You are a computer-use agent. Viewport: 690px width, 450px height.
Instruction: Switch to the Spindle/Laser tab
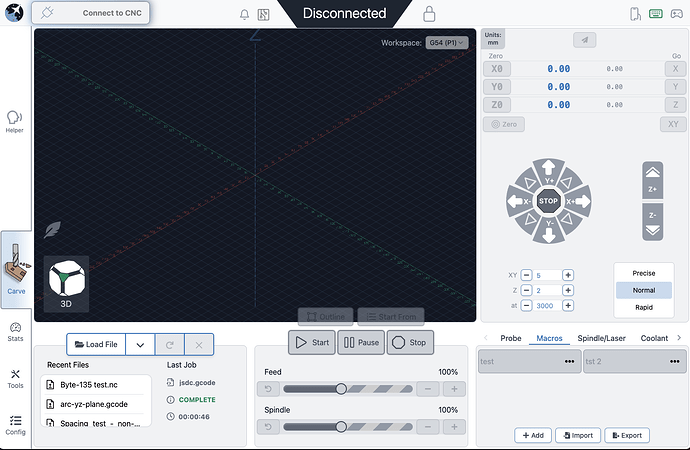coord(601,338)
